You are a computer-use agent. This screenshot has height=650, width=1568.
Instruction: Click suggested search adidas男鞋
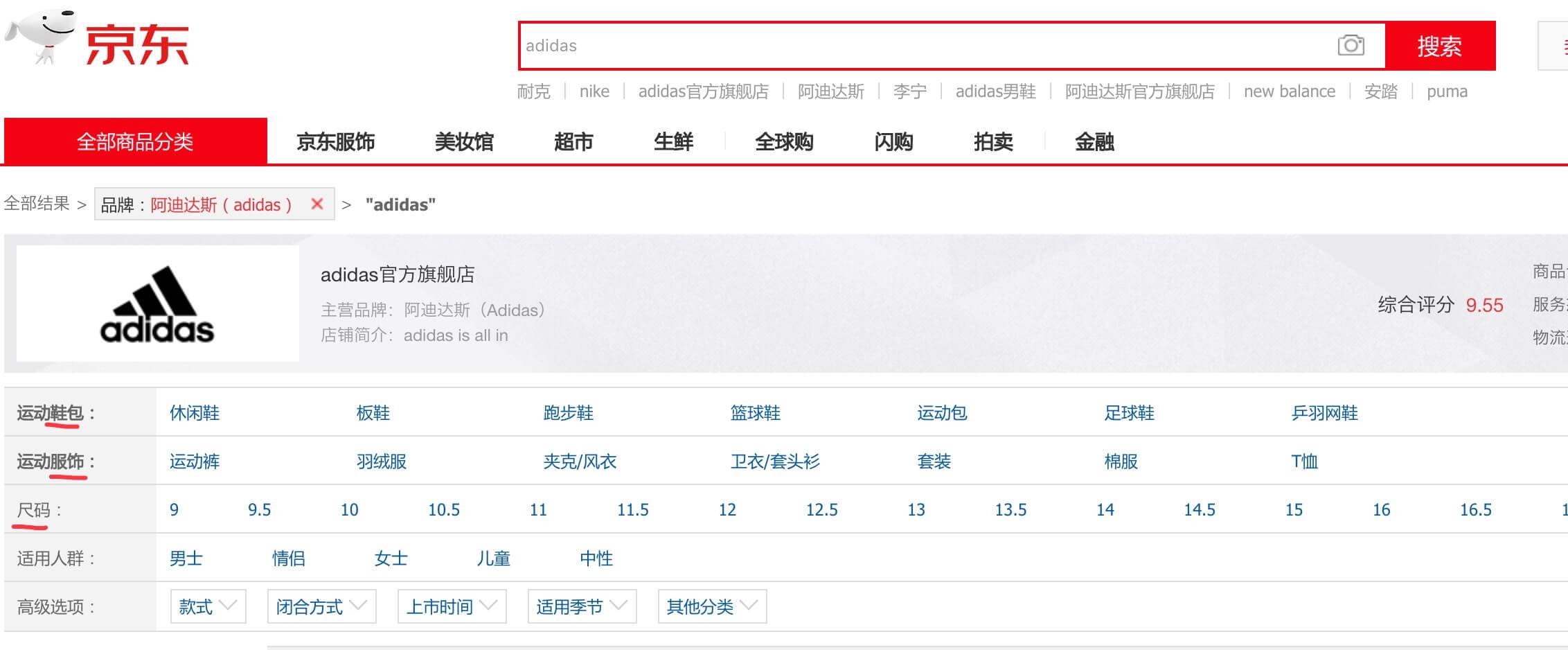click(995, 91)
